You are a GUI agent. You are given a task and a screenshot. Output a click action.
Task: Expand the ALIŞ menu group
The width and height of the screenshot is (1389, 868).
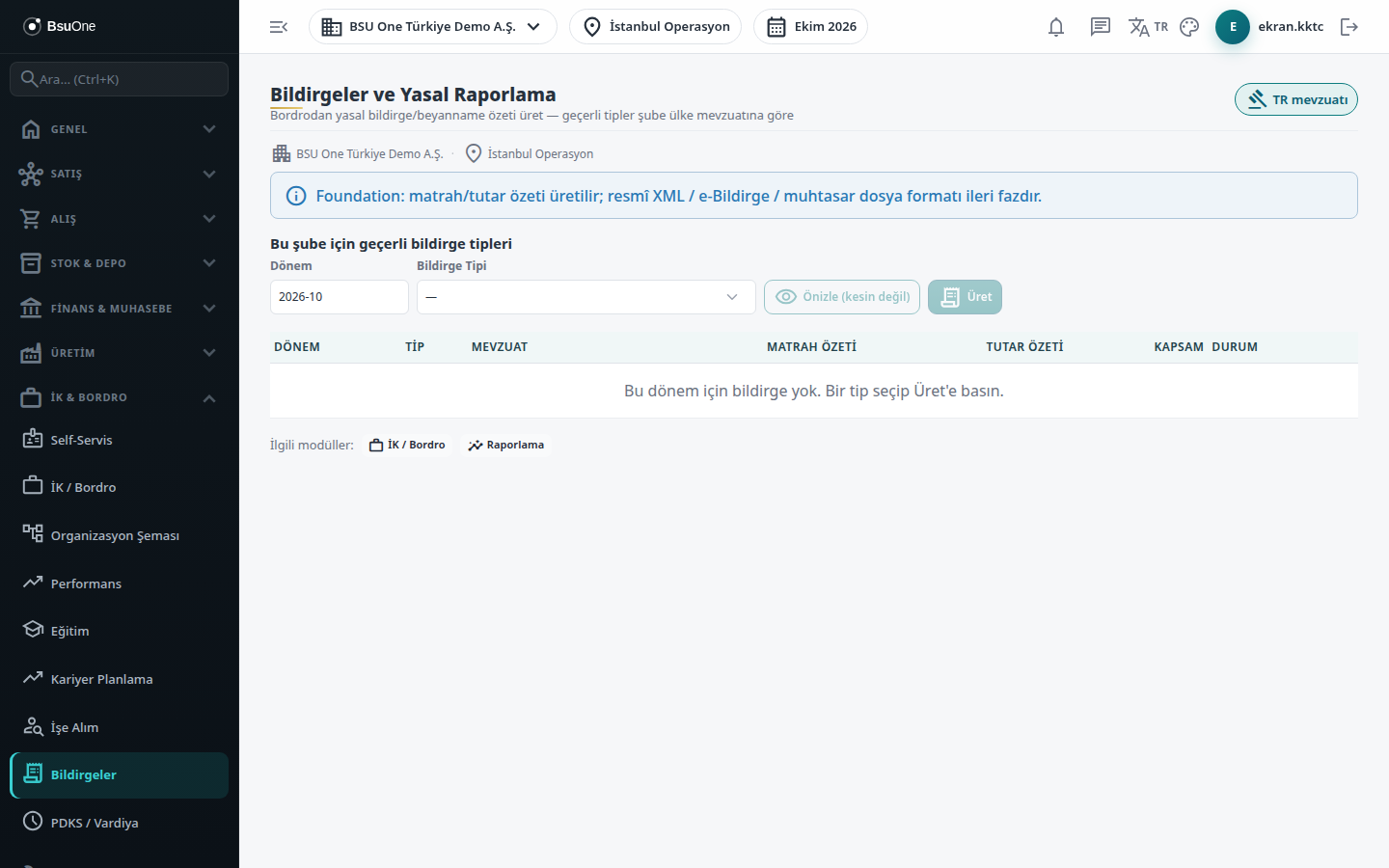tap(120, 219)
